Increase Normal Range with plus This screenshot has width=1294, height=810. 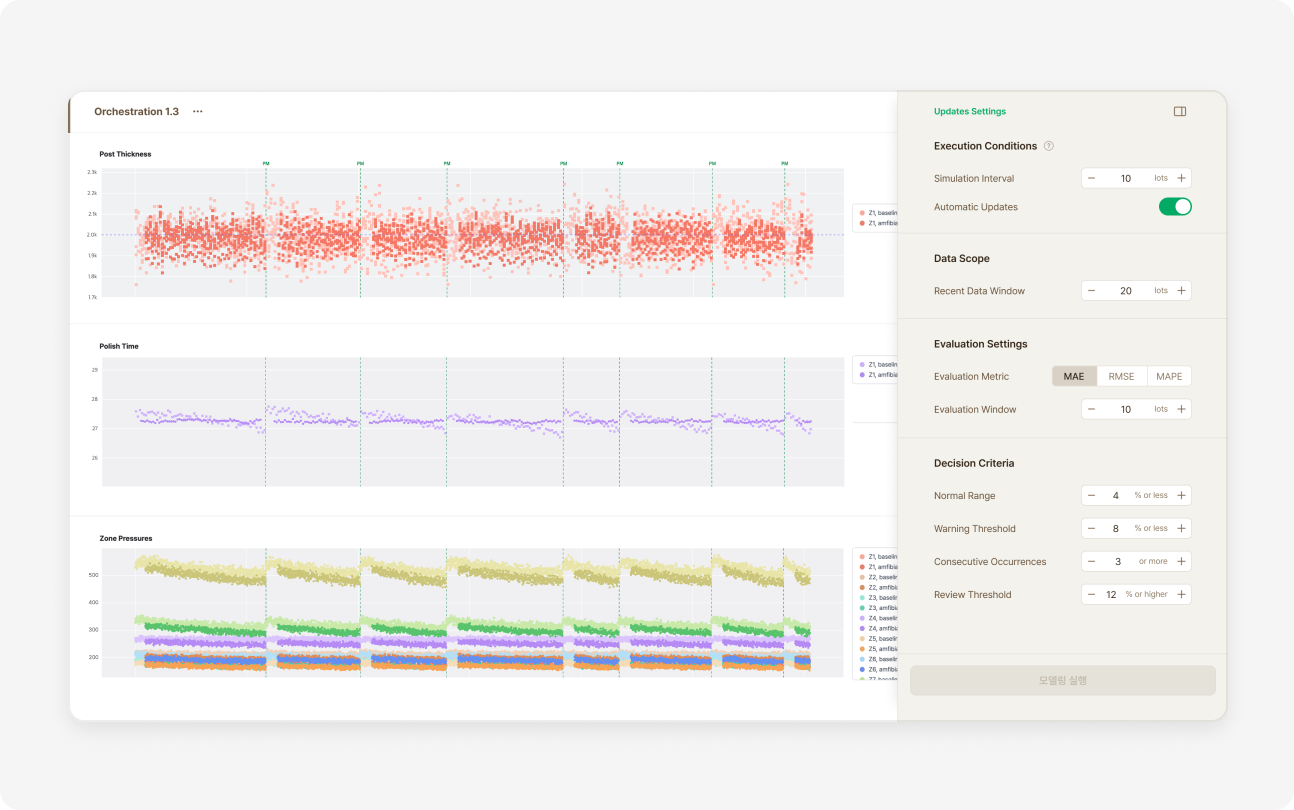click(x=1181, y=496)
